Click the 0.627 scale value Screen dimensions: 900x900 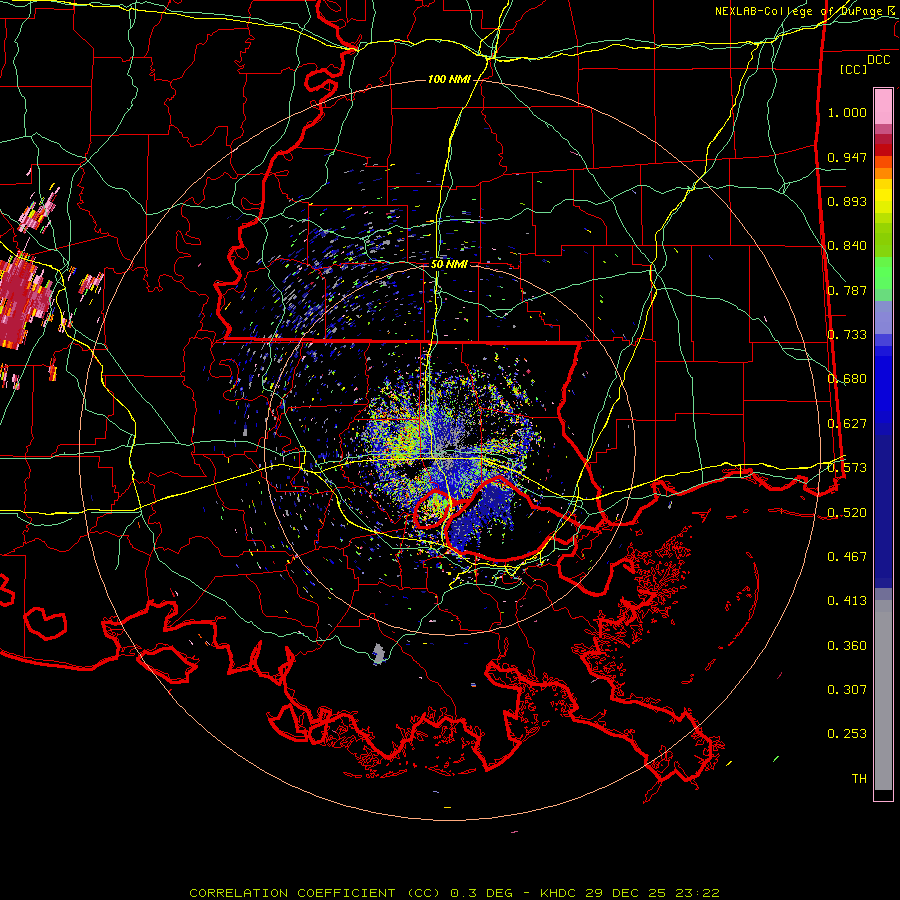(x=847, y=424)
